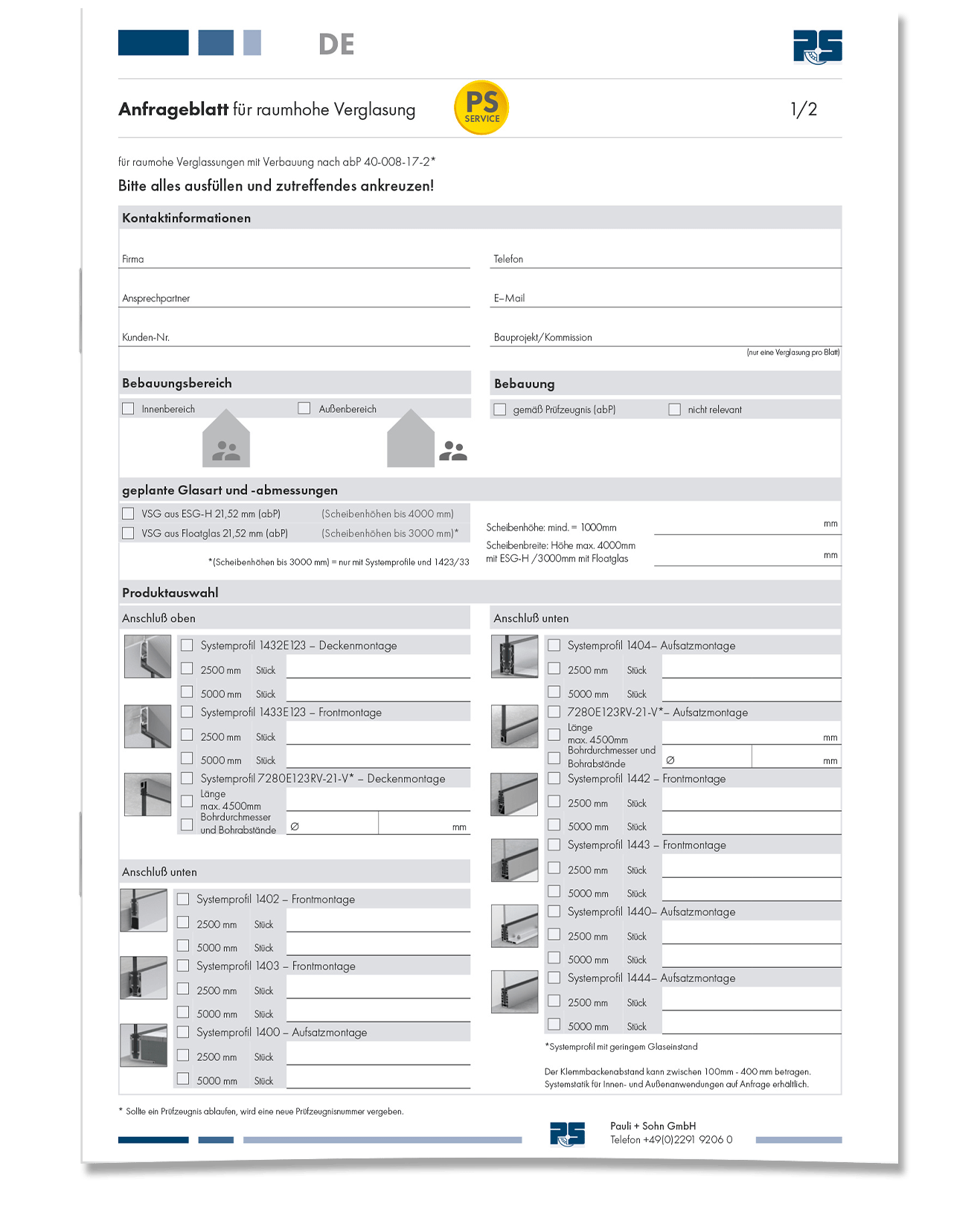
Task: Click the PS logo in top right
Action: (x=817, y=47)
